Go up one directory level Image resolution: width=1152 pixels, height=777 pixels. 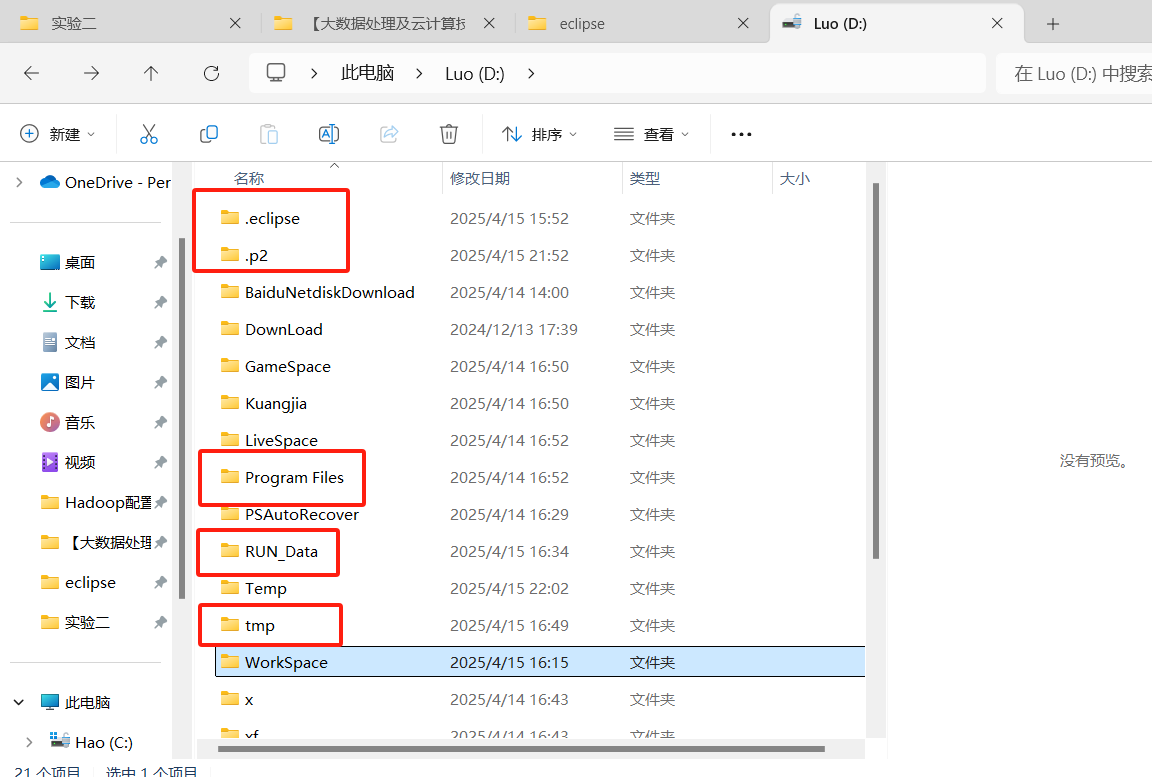pos(151,73)
